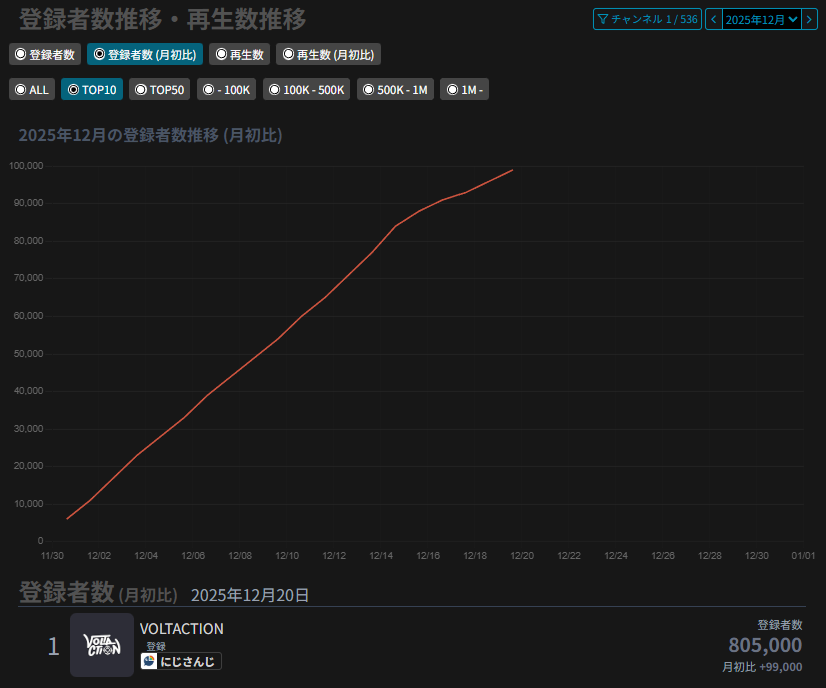The image size is (826, 688).
Task: Choose the TOP50 channel filter
Action: pyautogui.click(x=160, y=90)
